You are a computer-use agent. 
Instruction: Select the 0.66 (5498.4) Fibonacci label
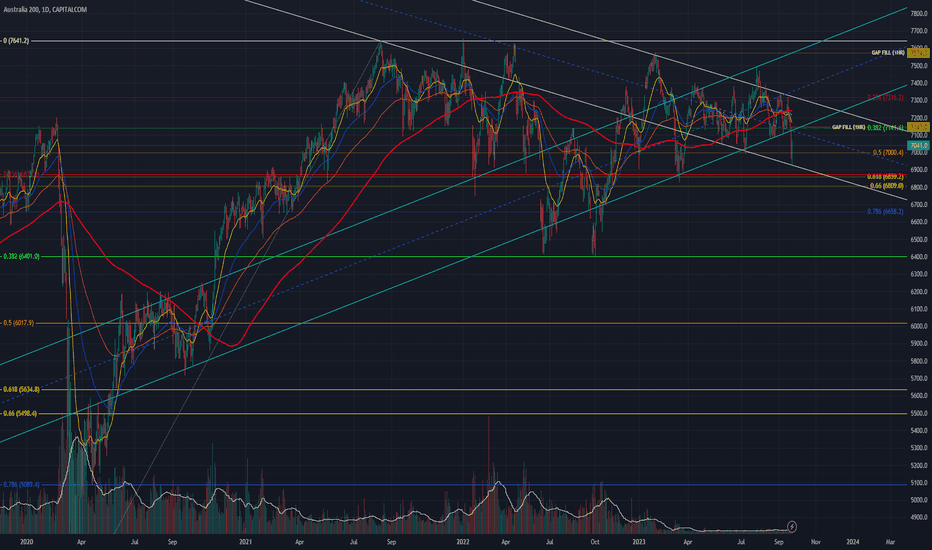pos(20,413)
